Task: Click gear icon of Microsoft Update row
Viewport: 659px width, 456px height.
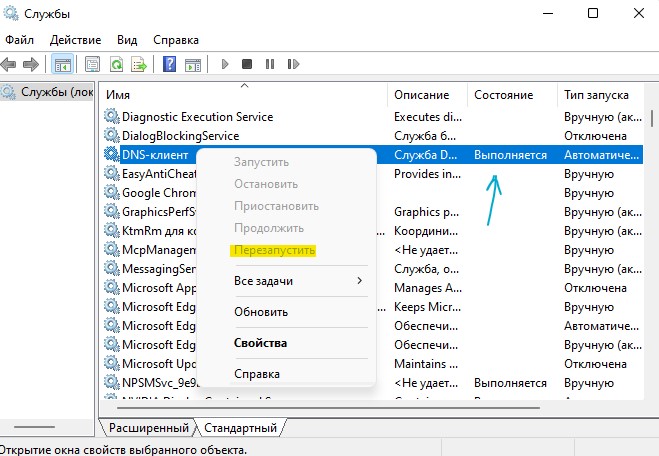Action: point(112,363)
